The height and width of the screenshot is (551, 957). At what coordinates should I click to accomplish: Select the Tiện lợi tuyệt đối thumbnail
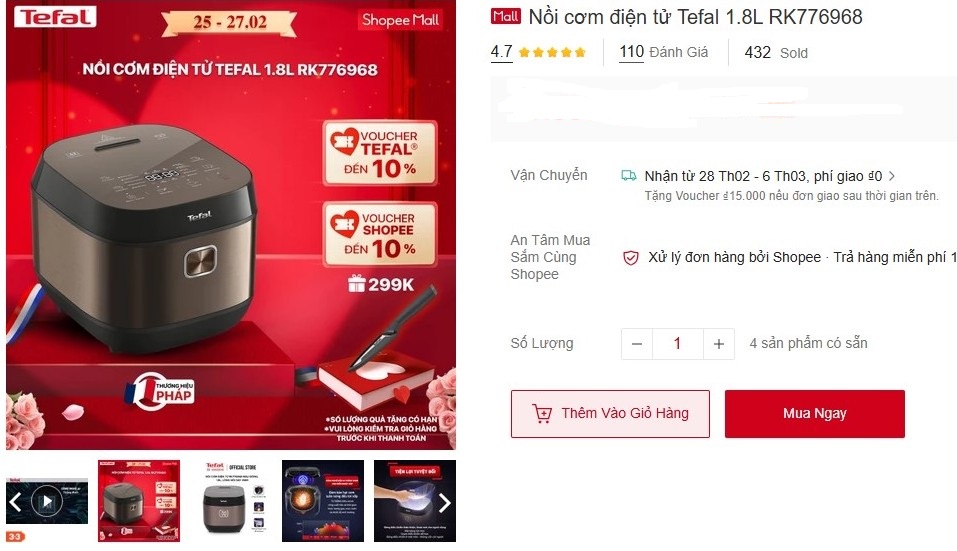click(415, 501)
